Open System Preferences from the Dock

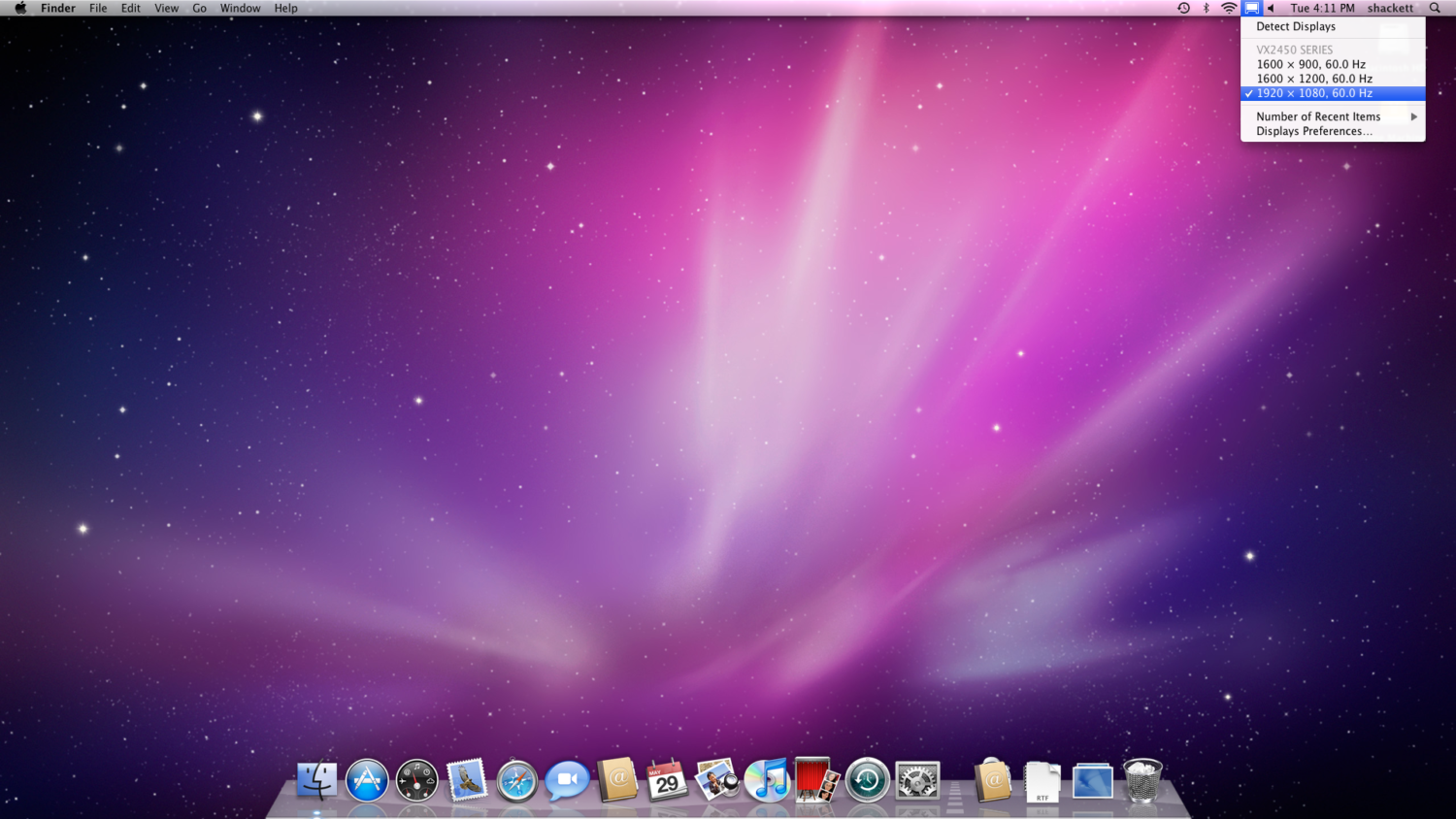pos(916,779)
